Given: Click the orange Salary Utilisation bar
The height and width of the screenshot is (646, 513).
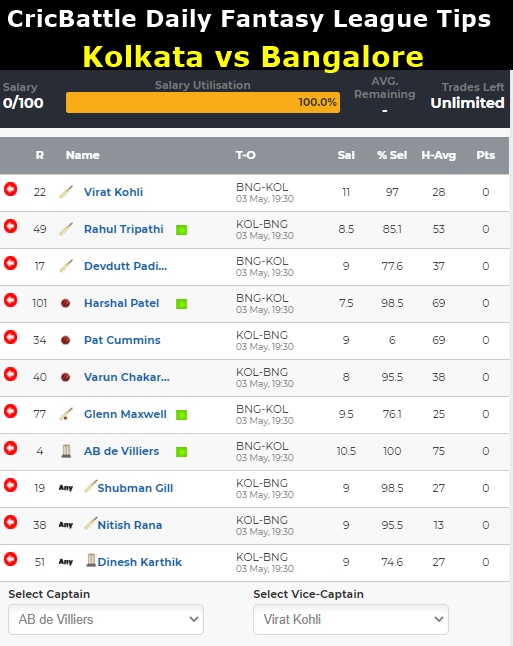Looking at the screenshot, I should click(x=203, y=102).
